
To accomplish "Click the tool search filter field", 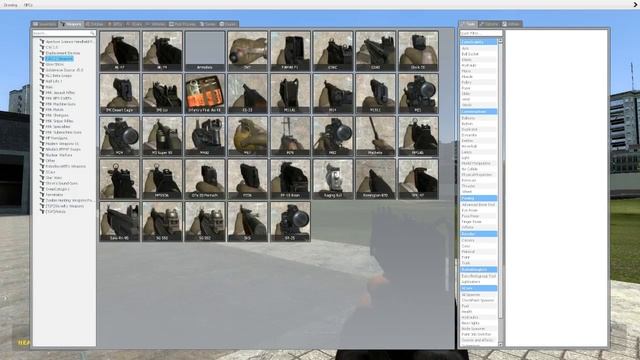I will [x=481, y=33].
